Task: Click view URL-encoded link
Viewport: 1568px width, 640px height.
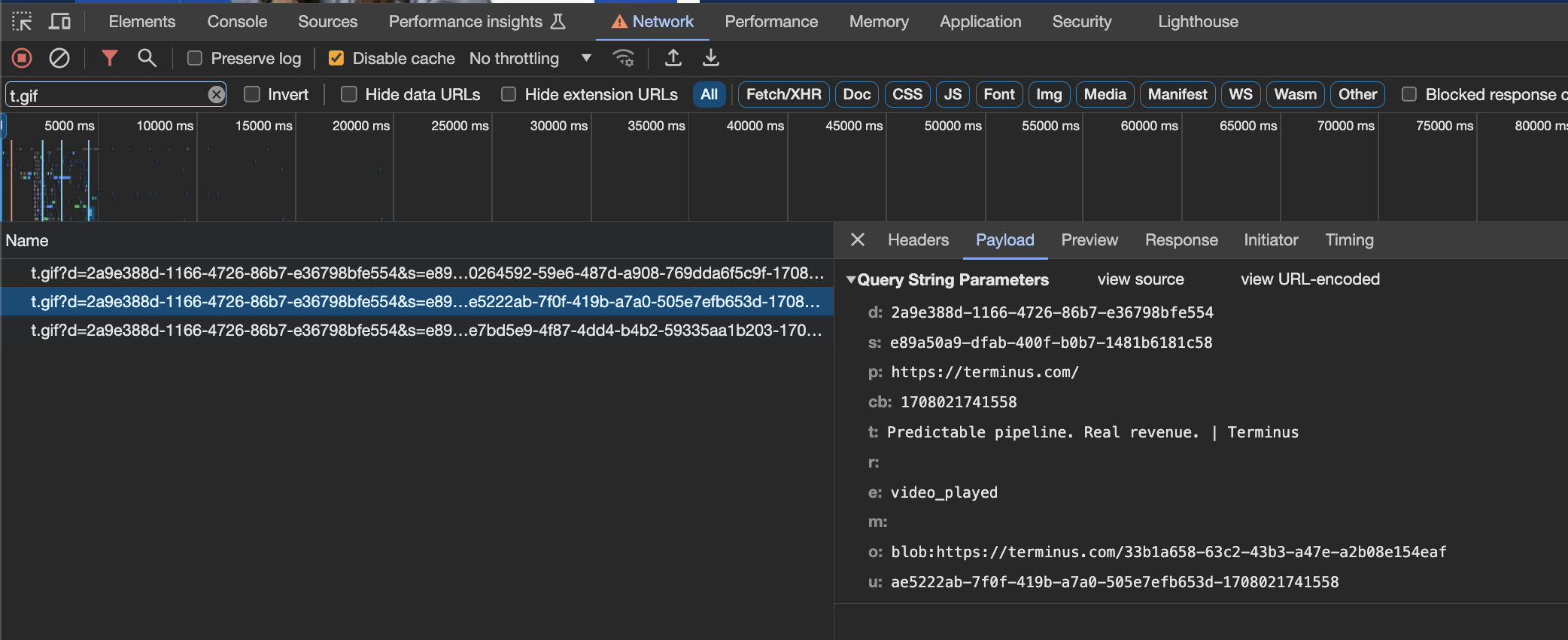Action: pyautogui.click(x=1310, y=279)
